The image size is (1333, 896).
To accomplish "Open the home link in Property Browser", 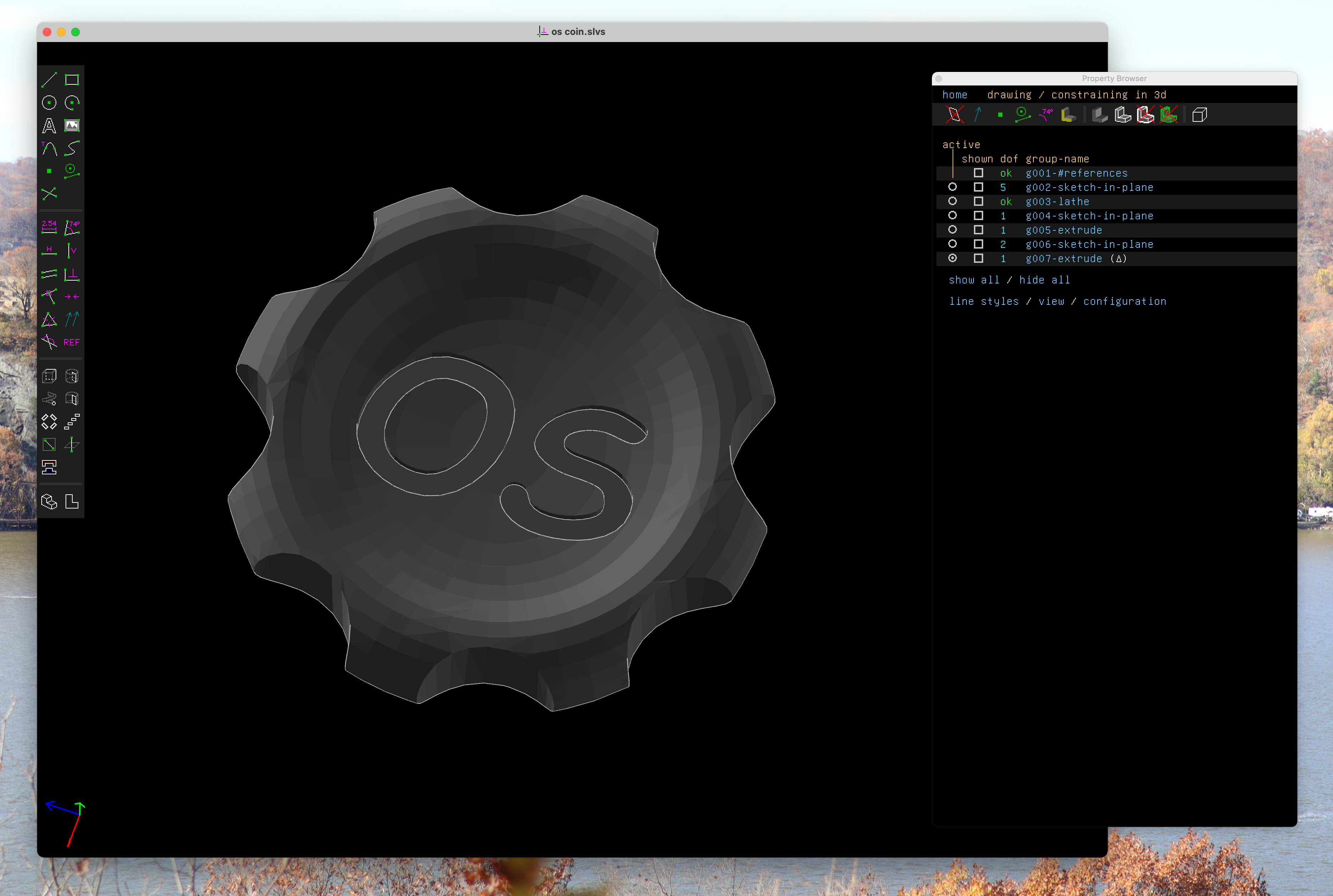I will (x=955, y=95).
